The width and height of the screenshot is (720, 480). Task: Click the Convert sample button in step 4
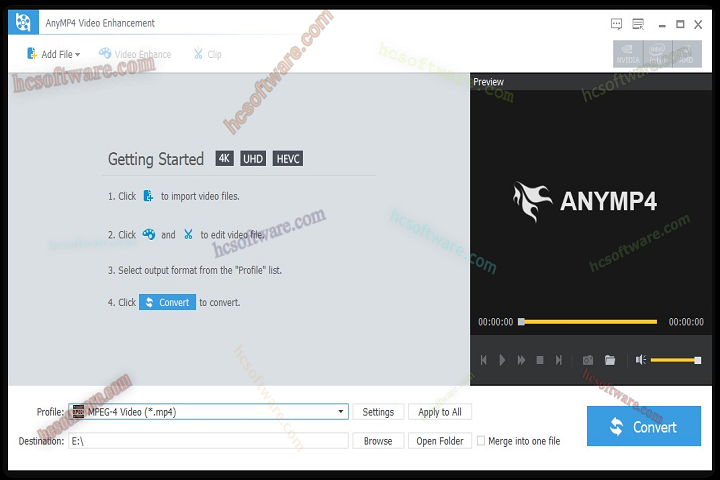(x=167, y=302)
